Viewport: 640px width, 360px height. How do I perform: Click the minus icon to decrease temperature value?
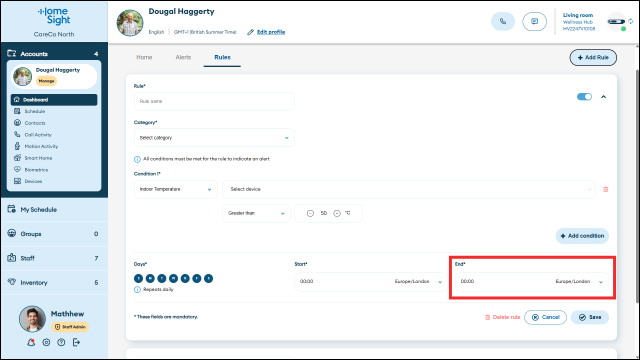coord(310,213)
